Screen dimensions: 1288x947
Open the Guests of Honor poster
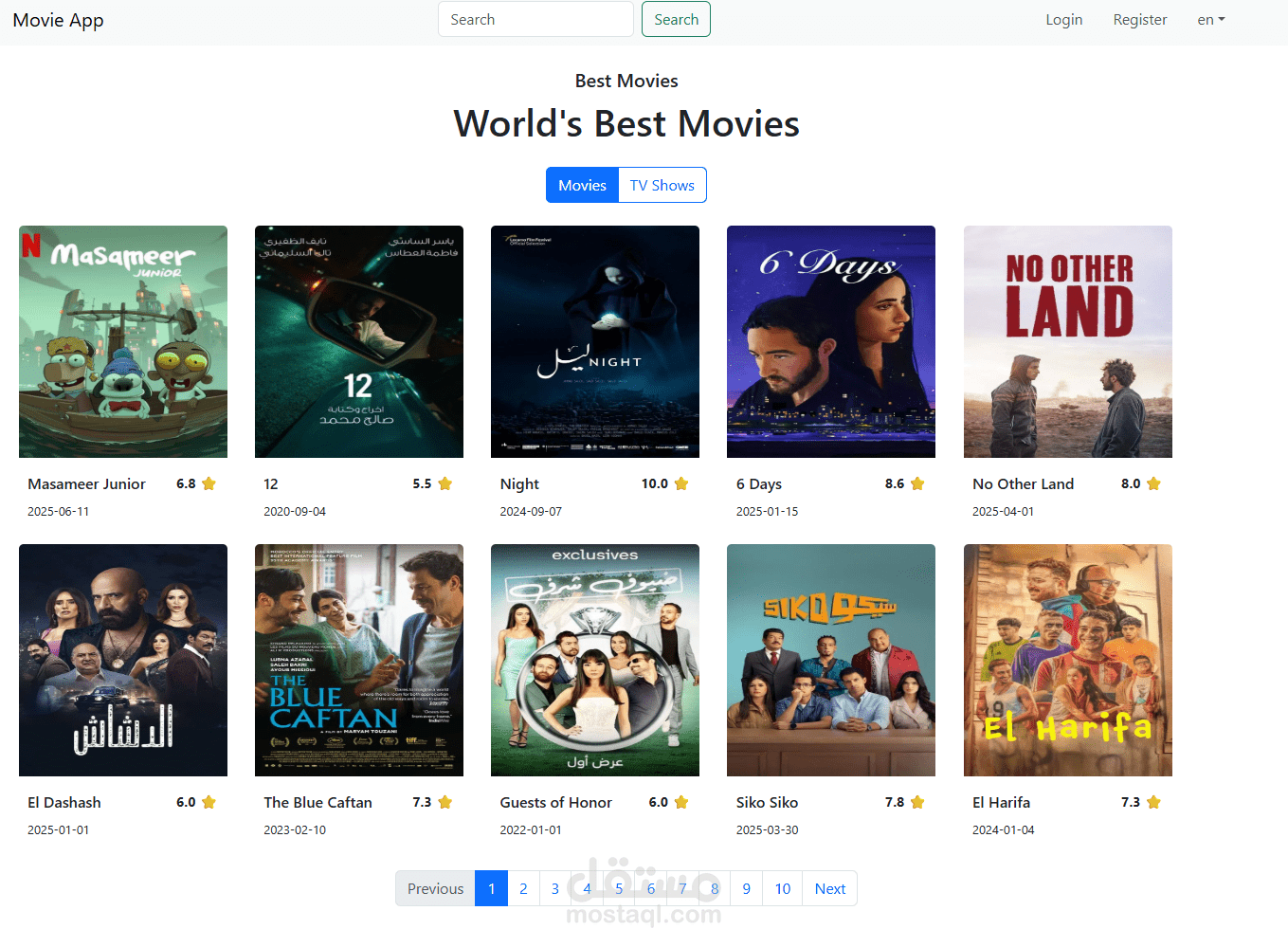click(x=595, y=660)
